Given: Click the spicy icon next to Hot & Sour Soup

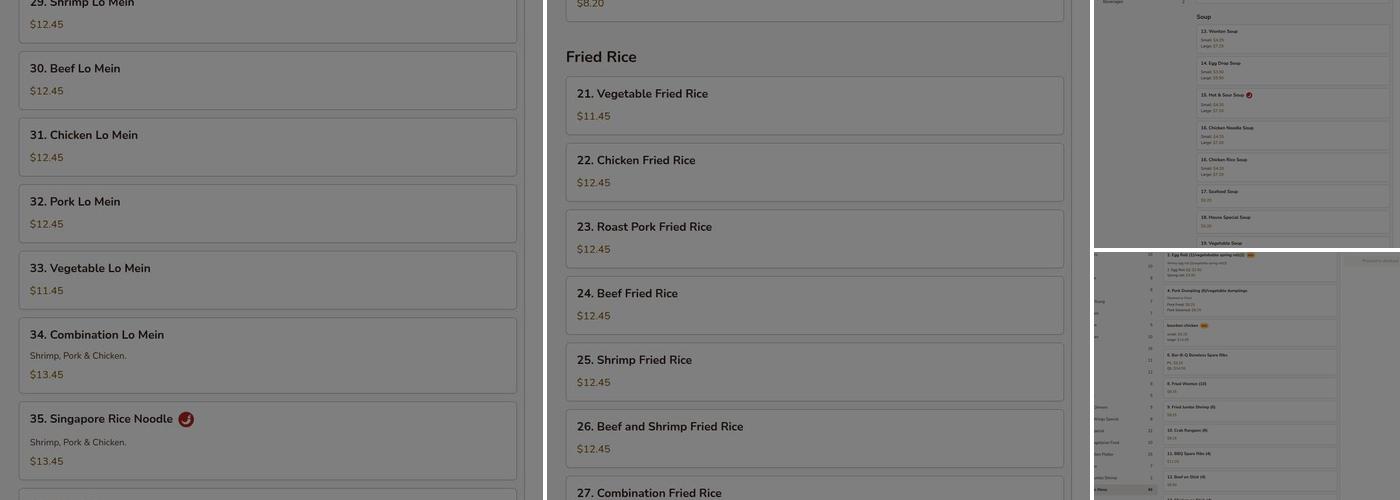Looking at the screenshot, I should (x=1249, y=95).
